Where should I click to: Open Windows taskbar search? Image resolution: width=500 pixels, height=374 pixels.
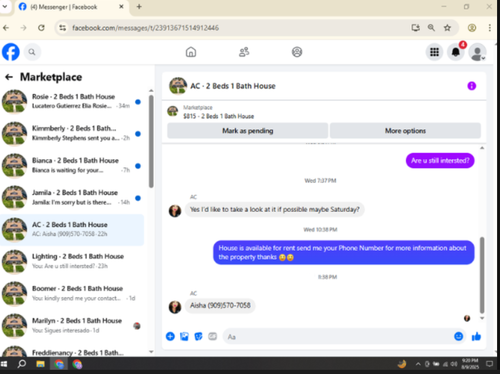point(22,364)
